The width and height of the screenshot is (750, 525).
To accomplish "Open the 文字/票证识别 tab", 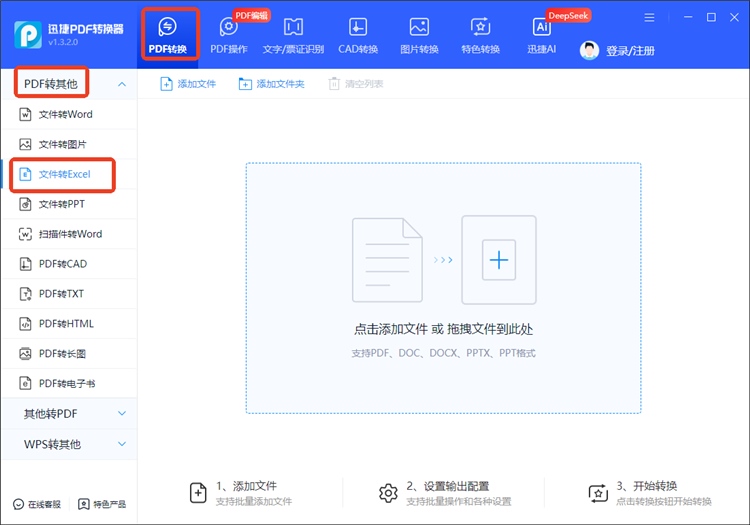I will (293, 35).
